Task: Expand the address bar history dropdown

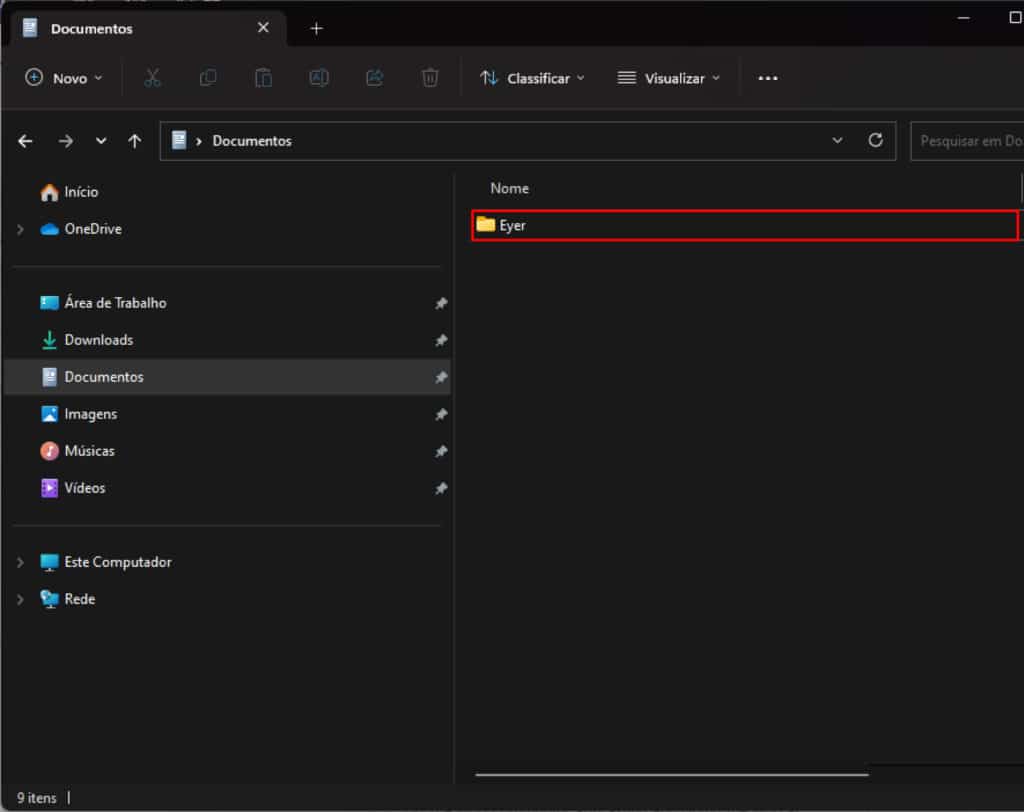Action: pos(837,140)
